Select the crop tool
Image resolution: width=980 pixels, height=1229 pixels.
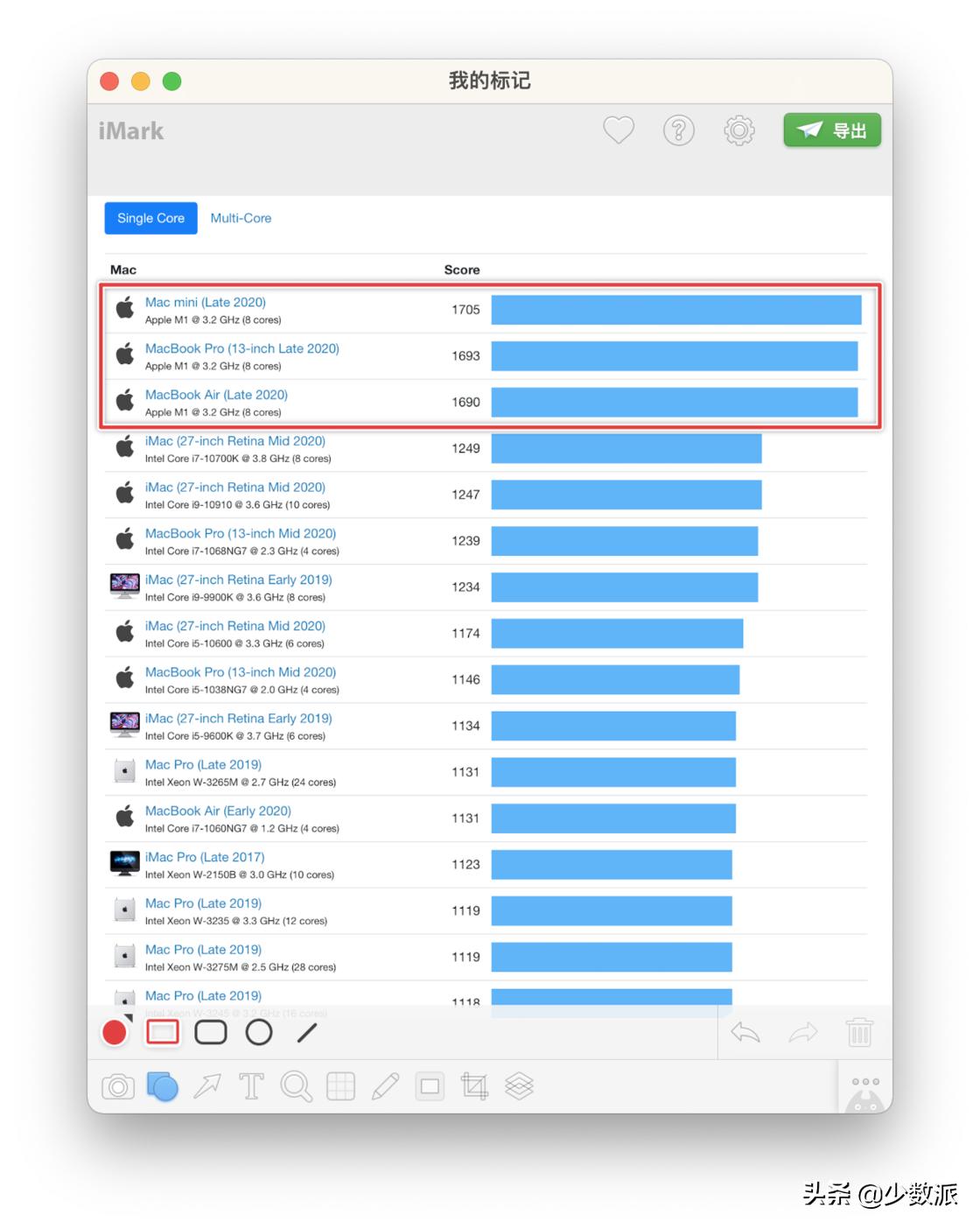[474, 1086]
